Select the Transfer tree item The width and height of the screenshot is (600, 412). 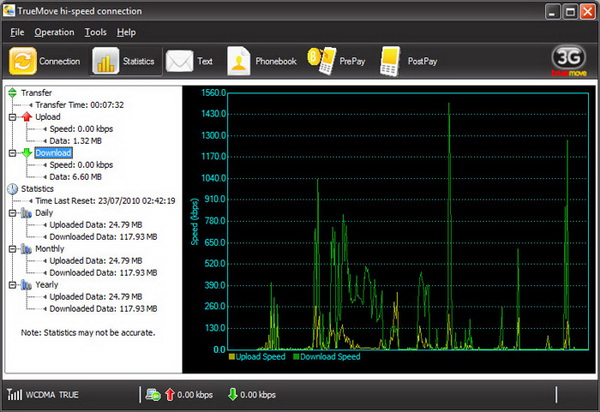tap(36, 93)
